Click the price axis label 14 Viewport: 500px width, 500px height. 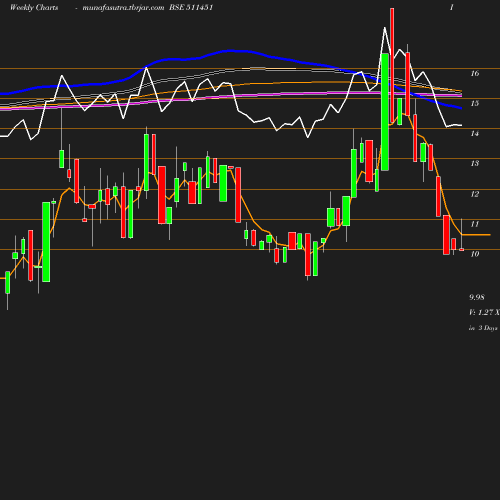click(475, 133)
